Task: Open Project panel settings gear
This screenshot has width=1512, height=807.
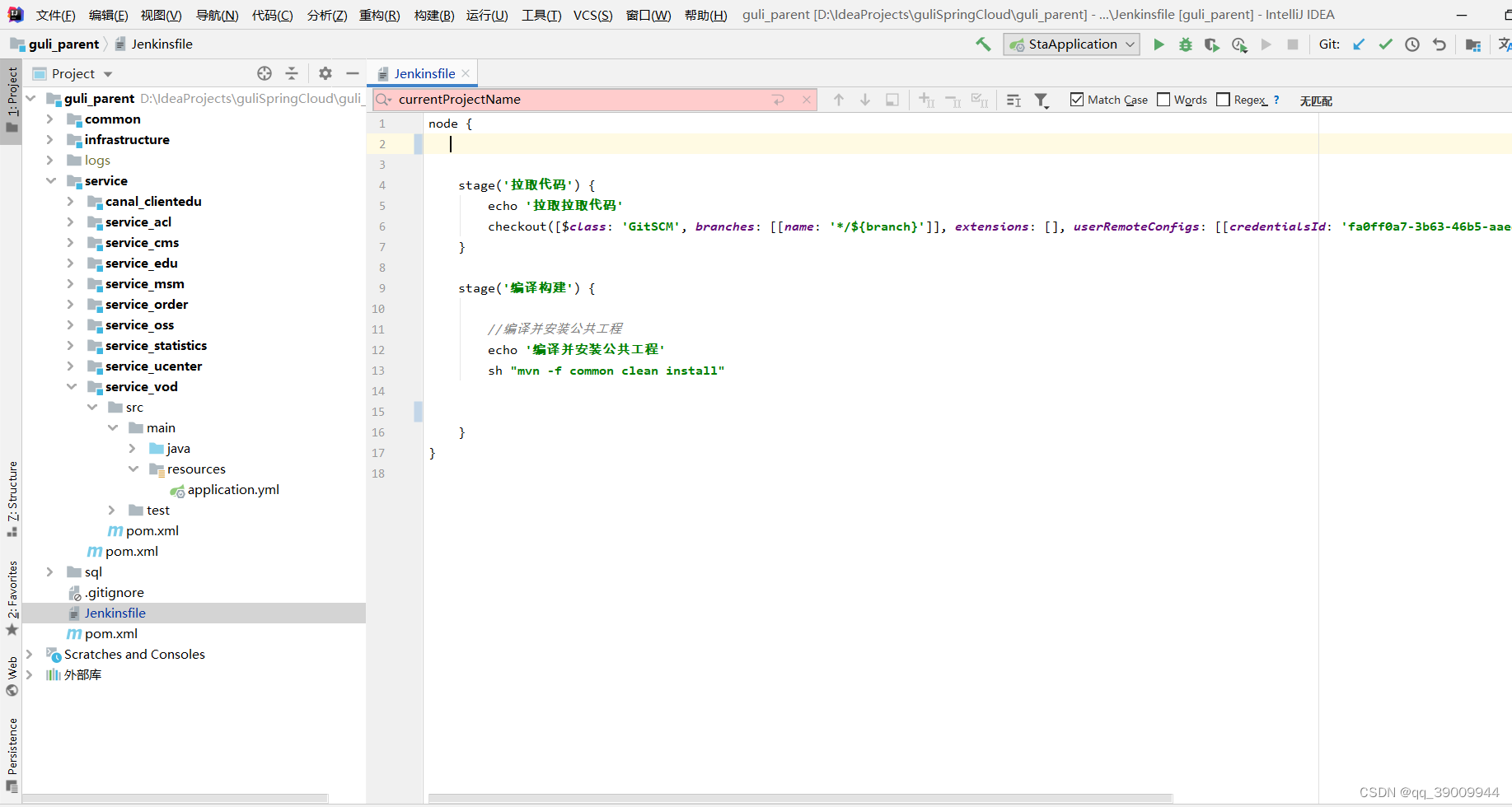Action: coord(325,73)
